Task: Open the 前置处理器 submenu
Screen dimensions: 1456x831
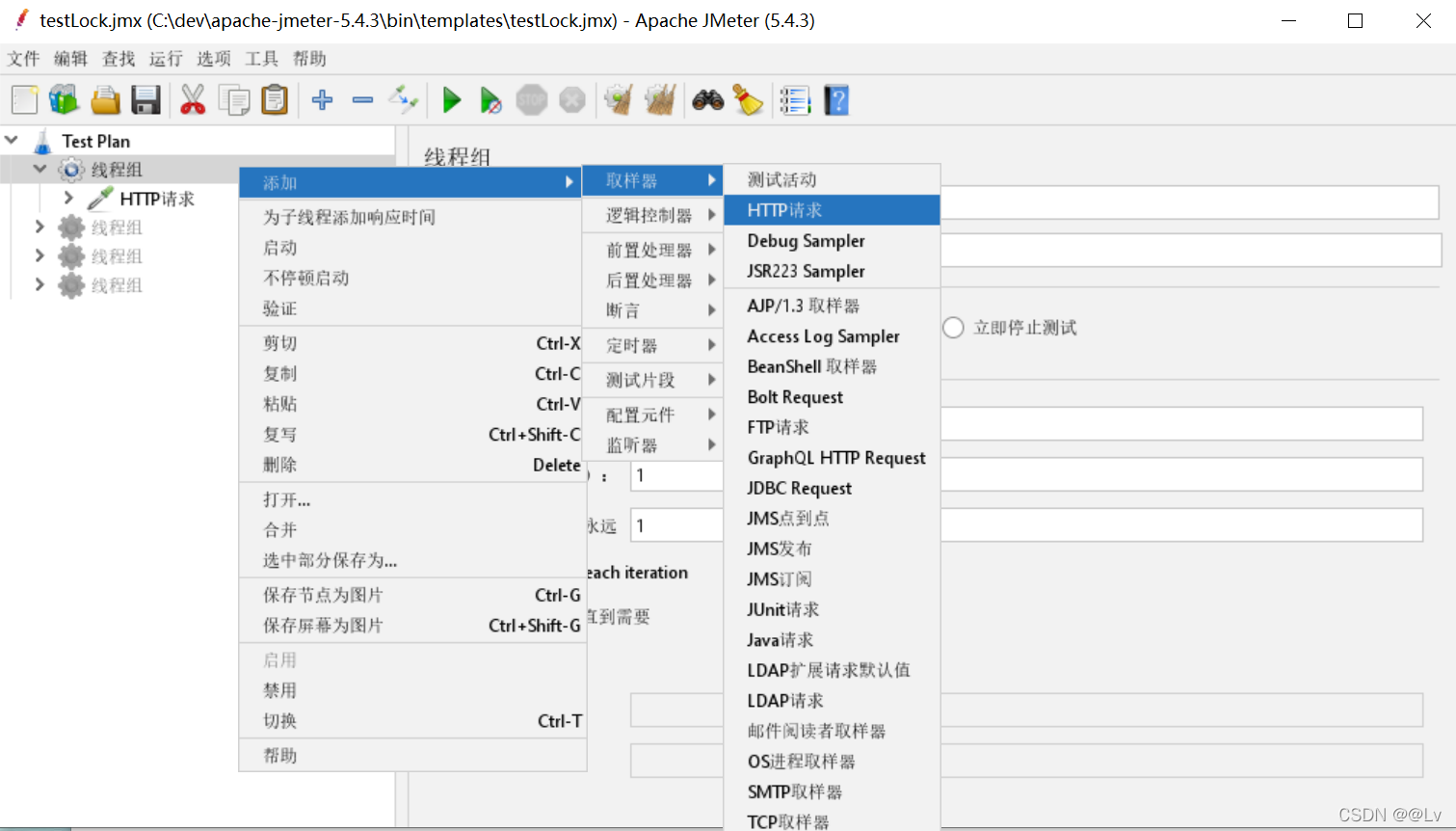Action: click(652, 250)
